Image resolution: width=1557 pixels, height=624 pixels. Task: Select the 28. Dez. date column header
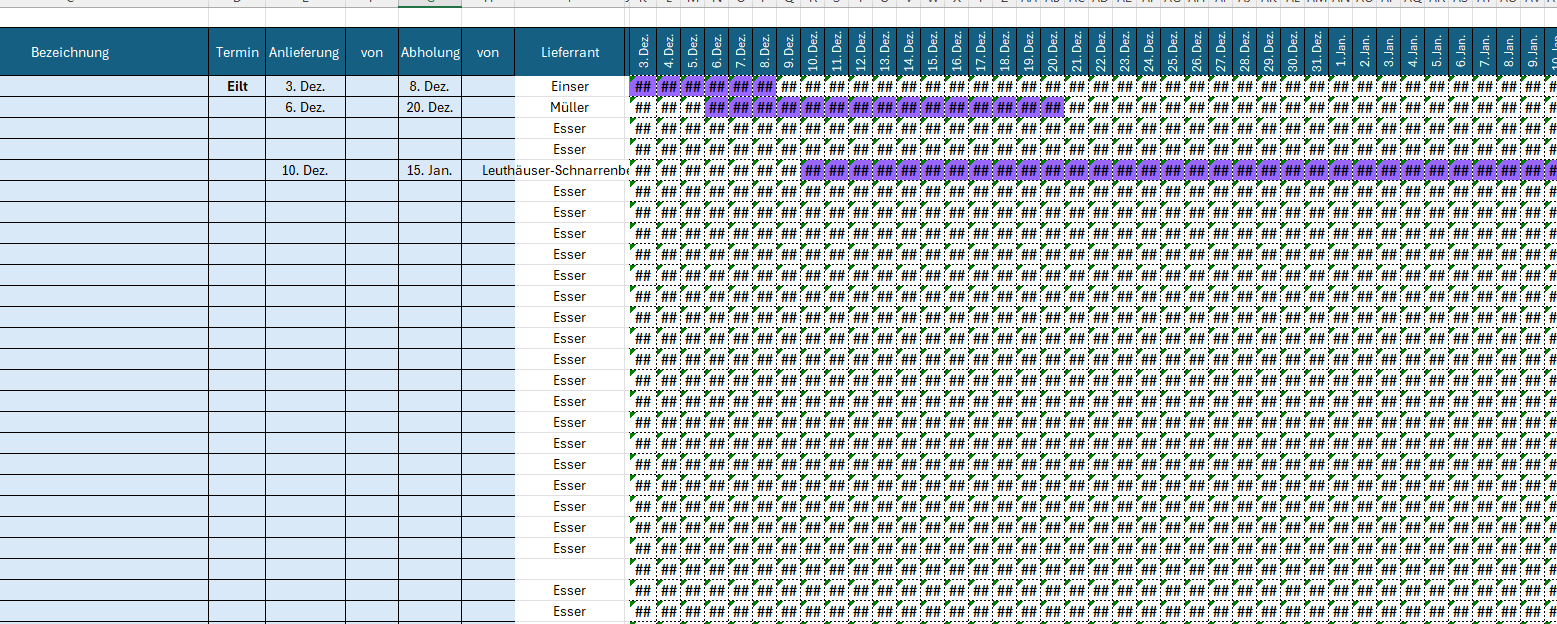1244,52
